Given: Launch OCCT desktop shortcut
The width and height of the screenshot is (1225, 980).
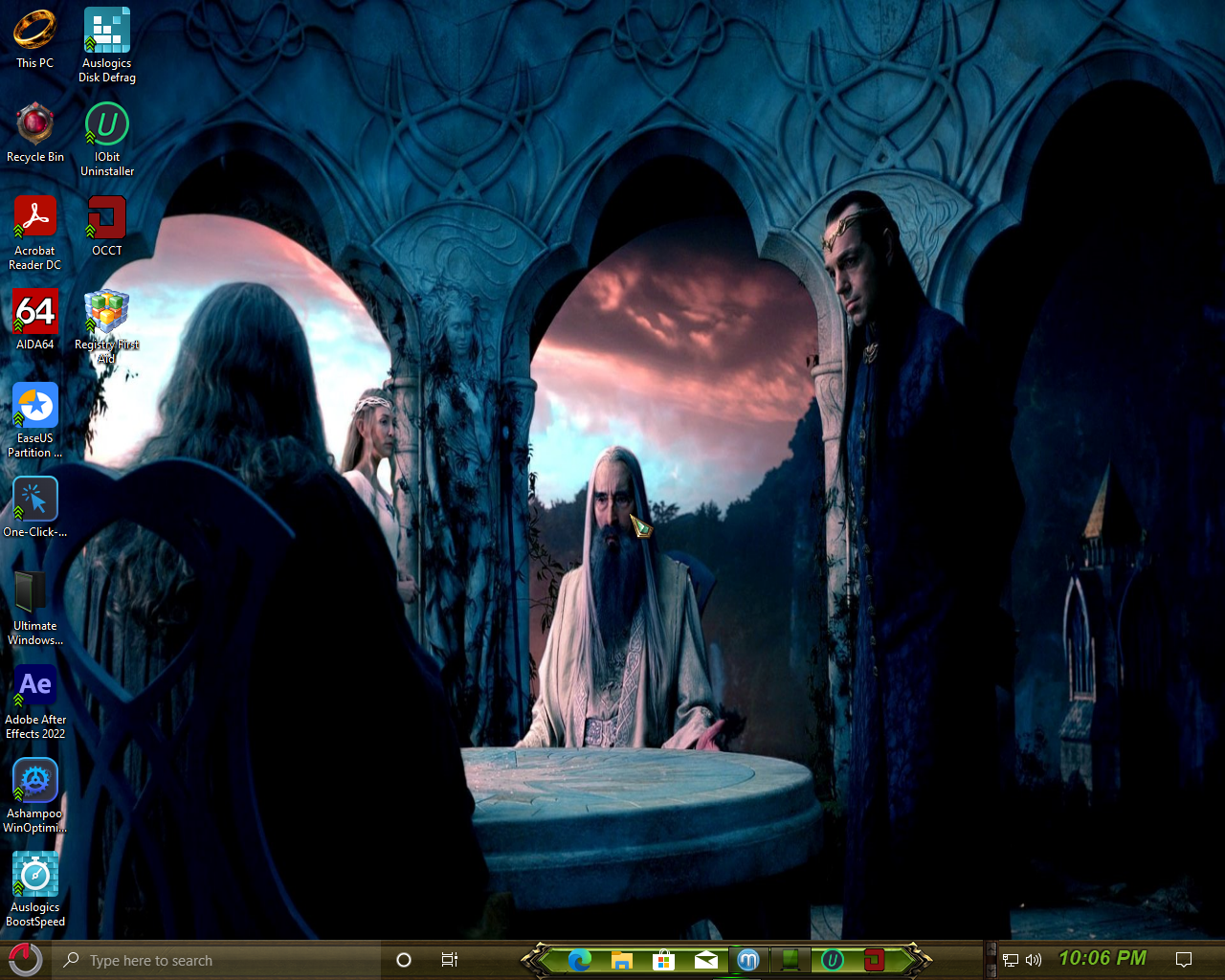Looking at the screenshot, I should pos(107,226).
